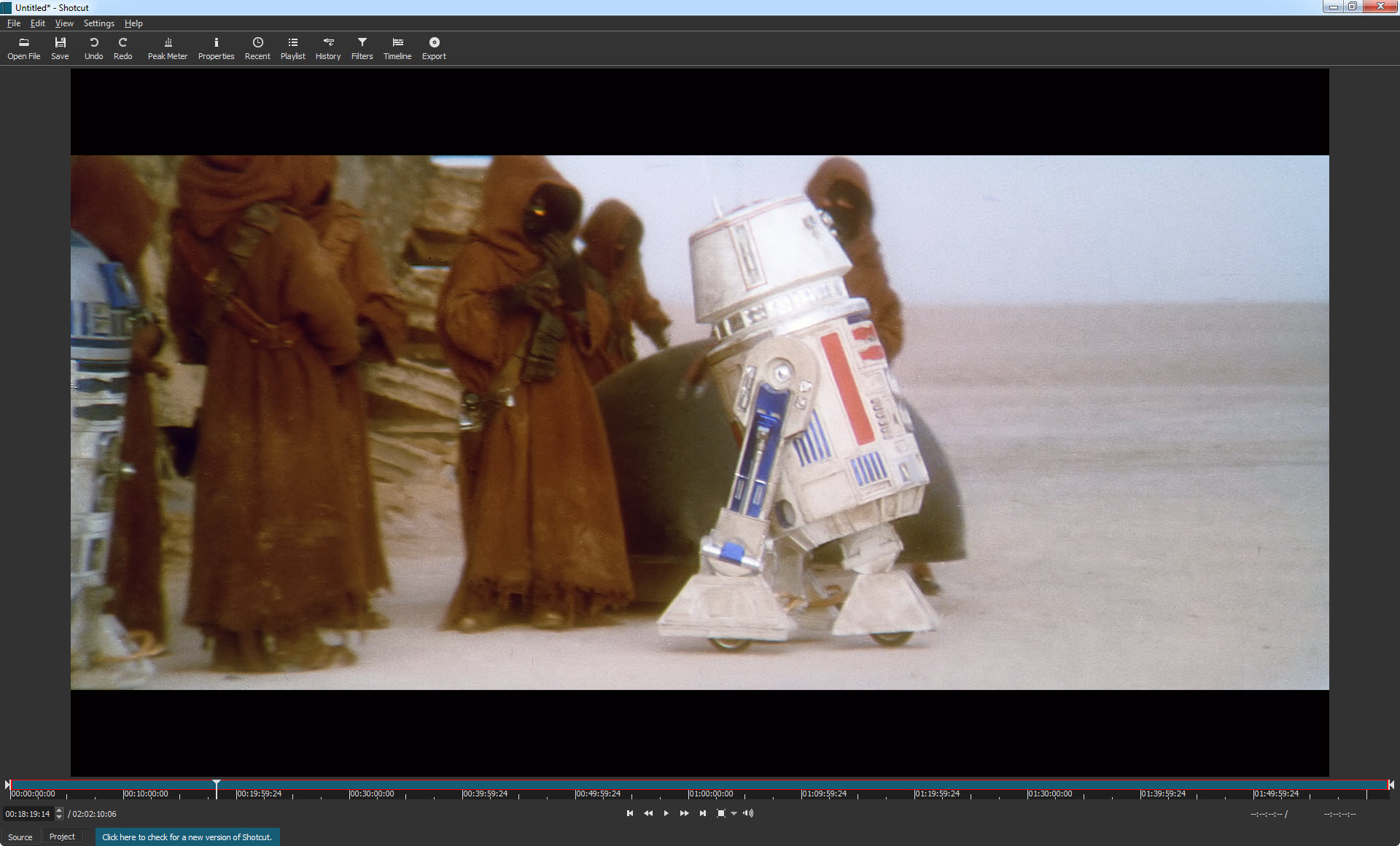Toggle the zoom fit button

click(721, 813)
